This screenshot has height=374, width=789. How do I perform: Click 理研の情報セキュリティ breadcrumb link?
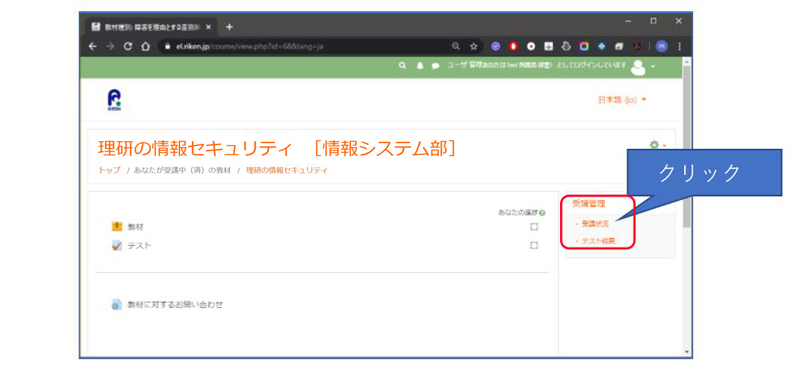coord(287,170)
